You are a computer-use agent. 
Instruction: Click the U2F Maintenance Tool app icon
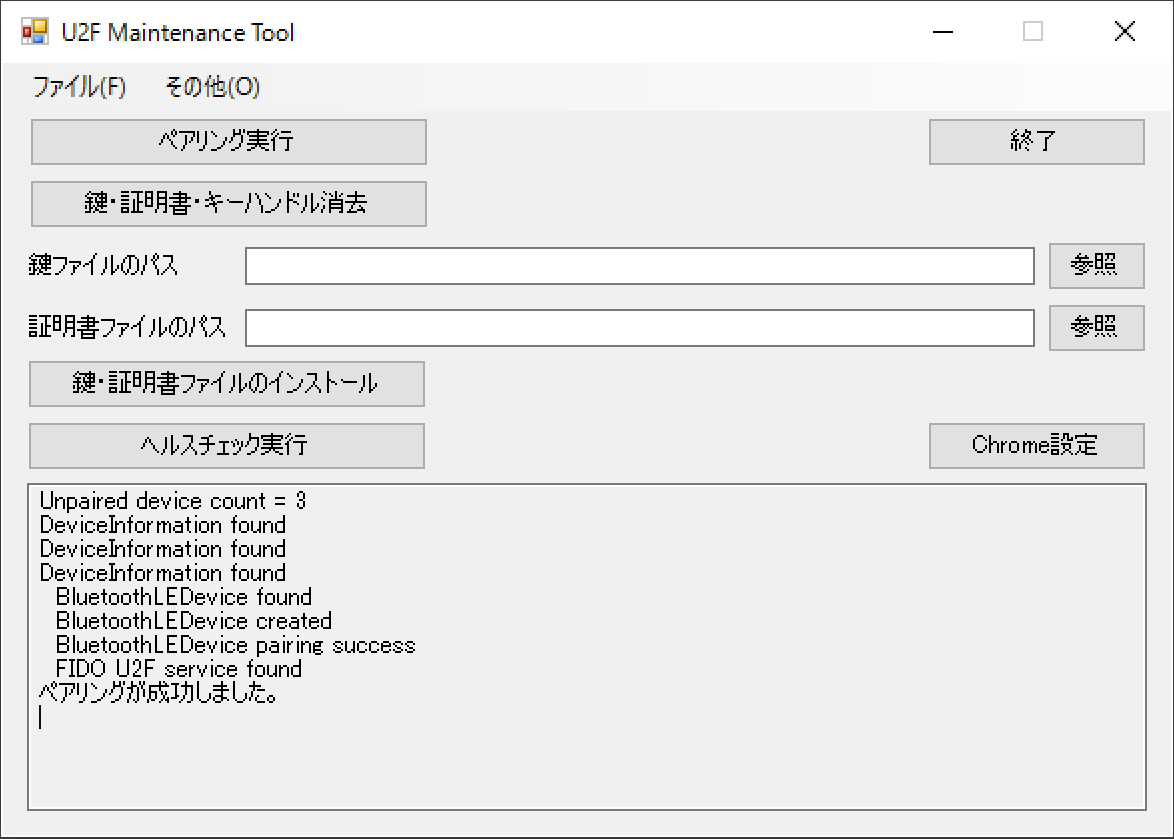[34, 32]
